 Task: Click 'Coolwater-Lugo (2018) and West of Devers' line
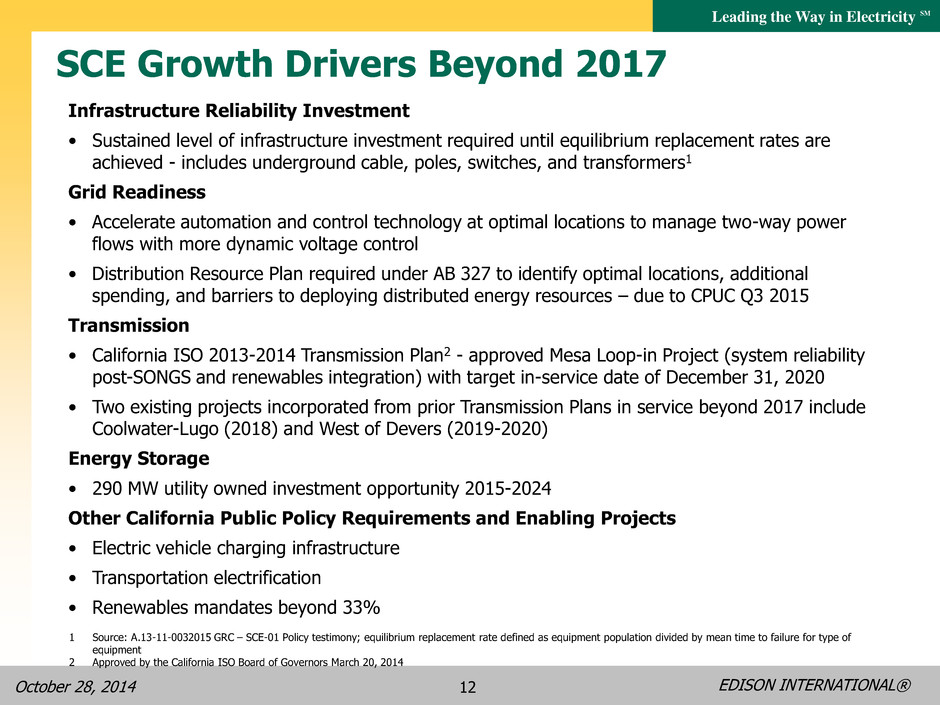pyautogui.click(x=320, y=429)
